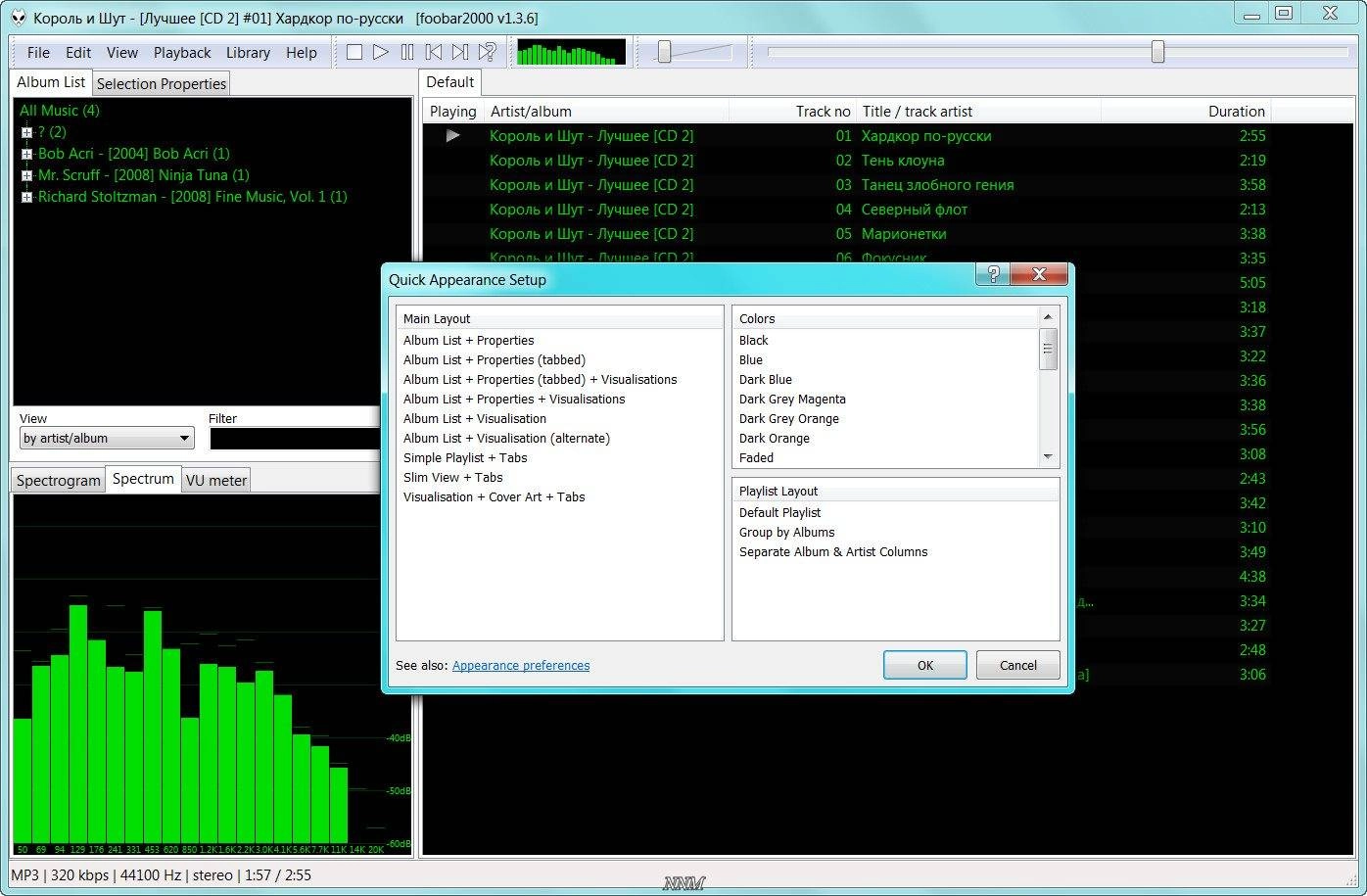Click the volume slider handle
1367x896 pixels.
(x=664, y=52)
